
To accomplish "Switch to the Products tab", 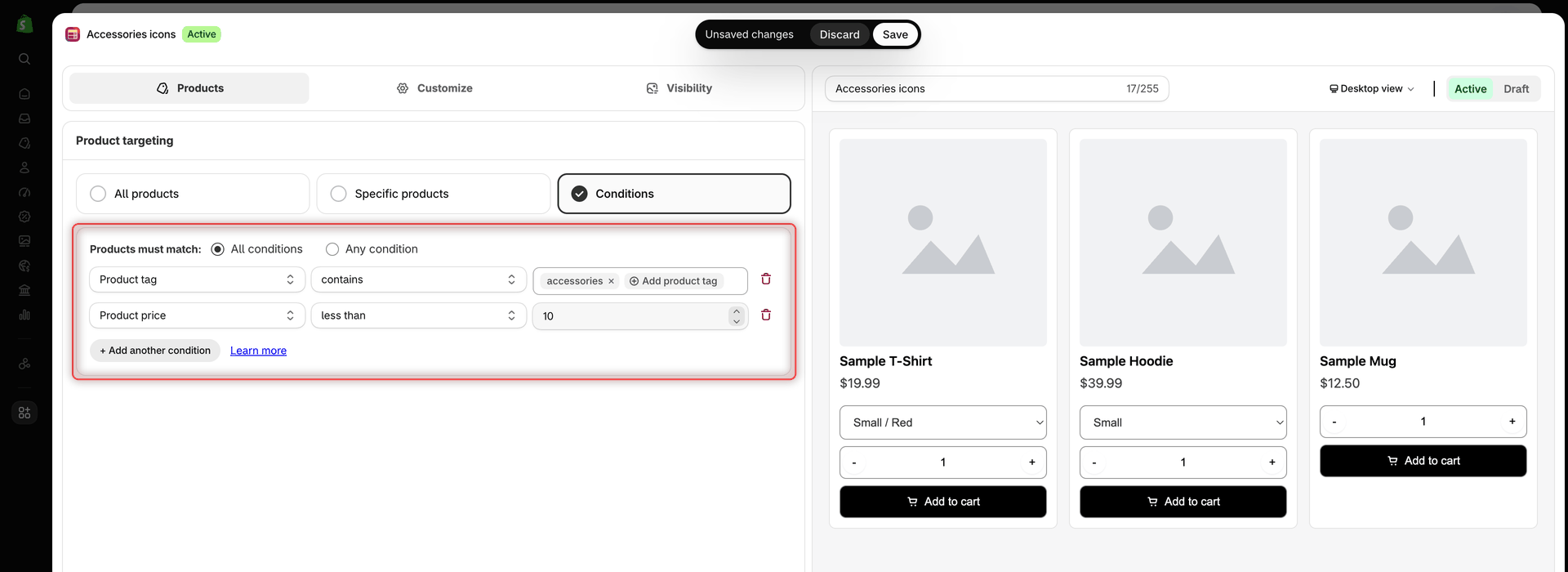I will [x=189, y=88].
